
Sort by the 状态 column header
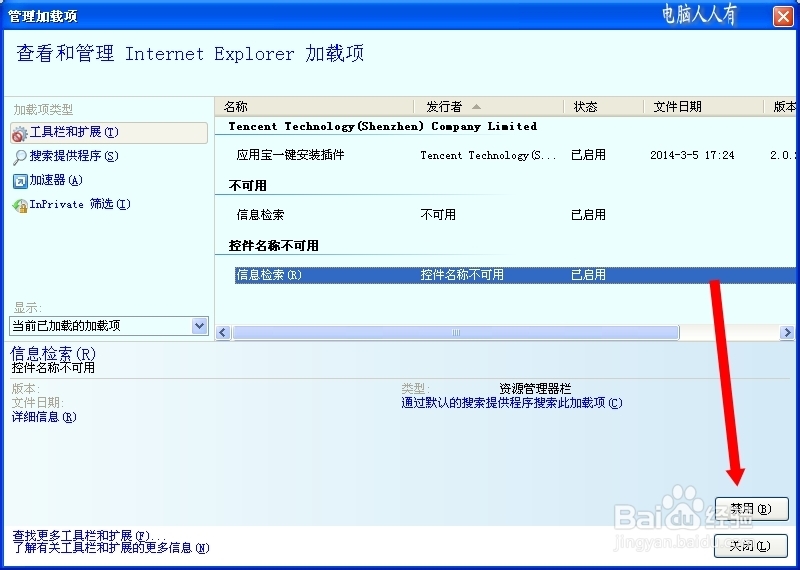[604, 107]
